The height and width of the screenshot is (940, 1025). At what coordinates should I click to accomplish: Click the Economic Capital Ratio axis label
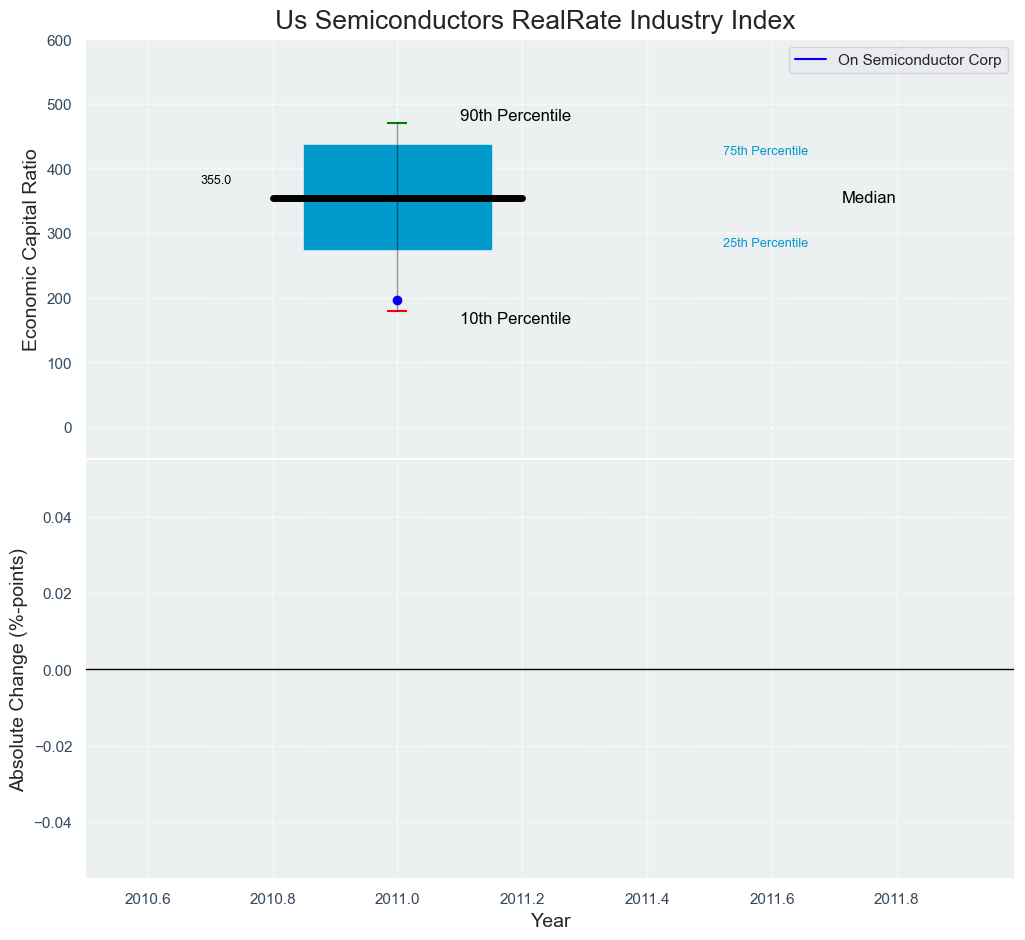point(30,250)
